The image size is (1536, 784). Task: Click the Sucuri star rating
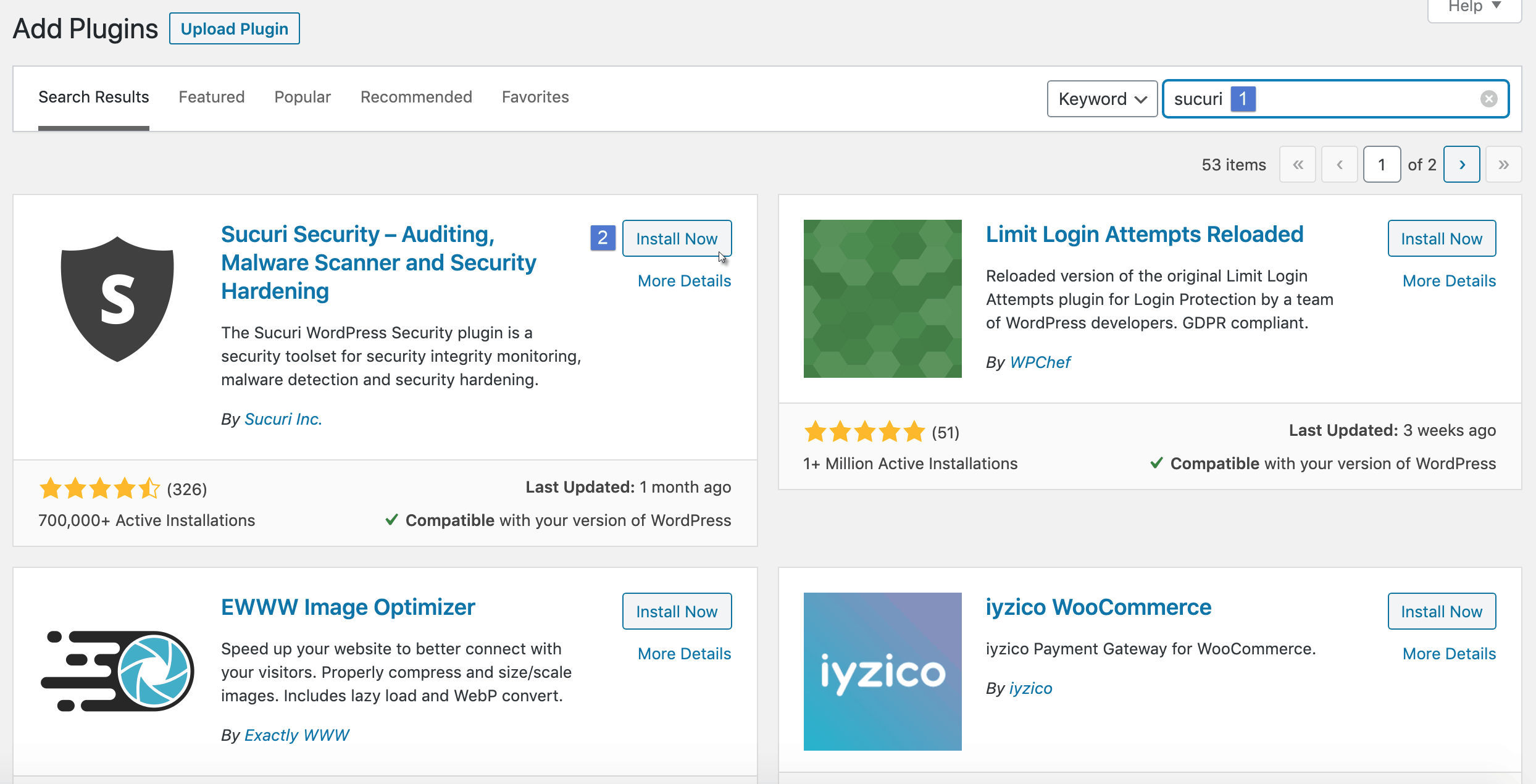(99, 489)
